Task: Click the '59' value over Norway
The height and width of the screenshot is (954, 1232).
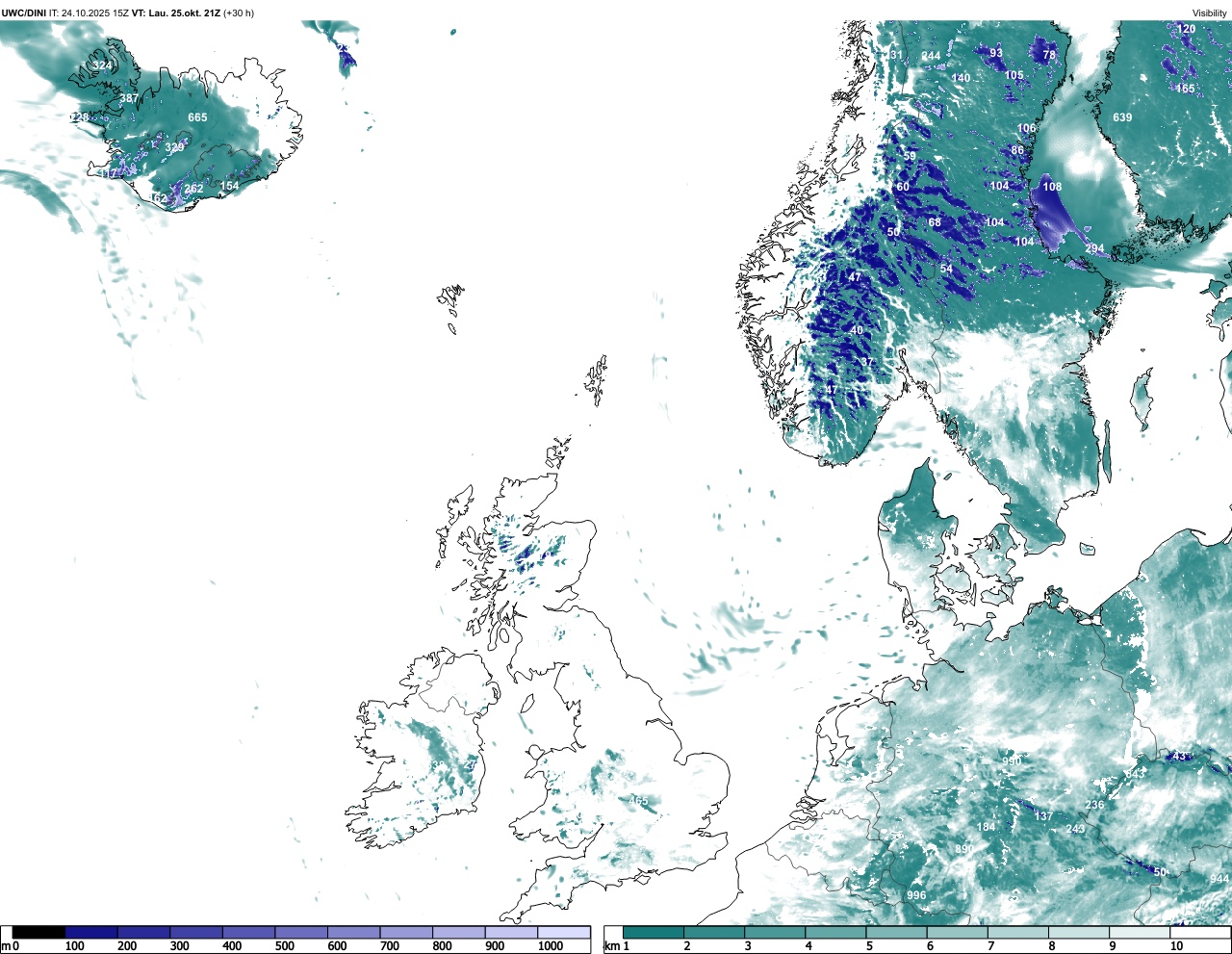Action: pyautogui.click(x=910, y=156)
